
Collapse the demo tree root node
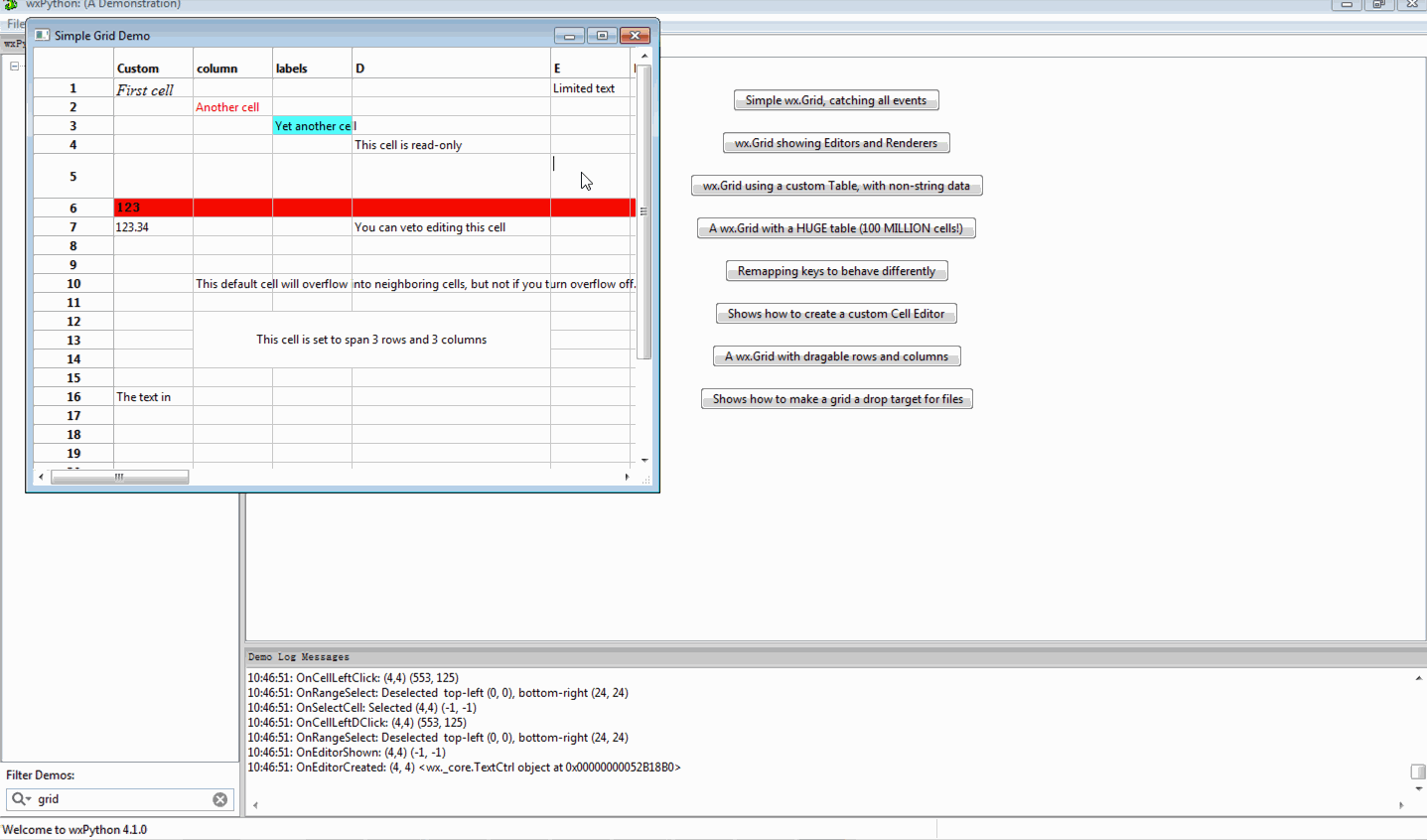pos(14,66)
